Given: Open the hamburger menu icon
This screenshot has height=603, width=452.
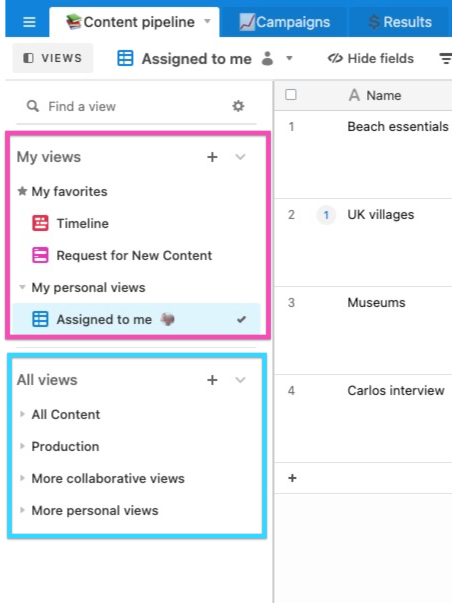Looking at the screenshot, I should pyautogui.click(x=29, y=22).
